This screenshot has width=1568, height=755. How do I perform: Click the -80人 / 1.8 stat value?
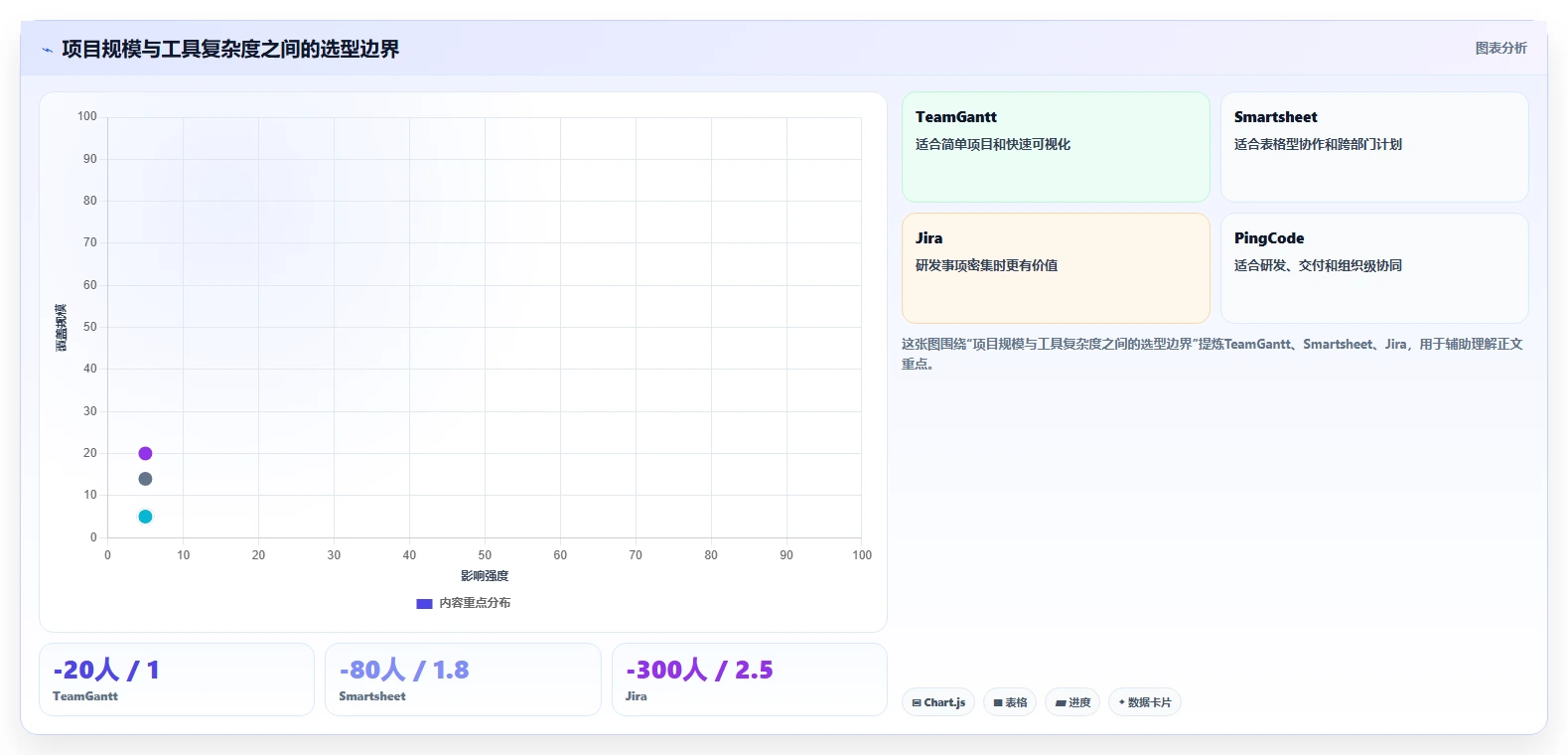pyautogui.click(x=404, y=670)
